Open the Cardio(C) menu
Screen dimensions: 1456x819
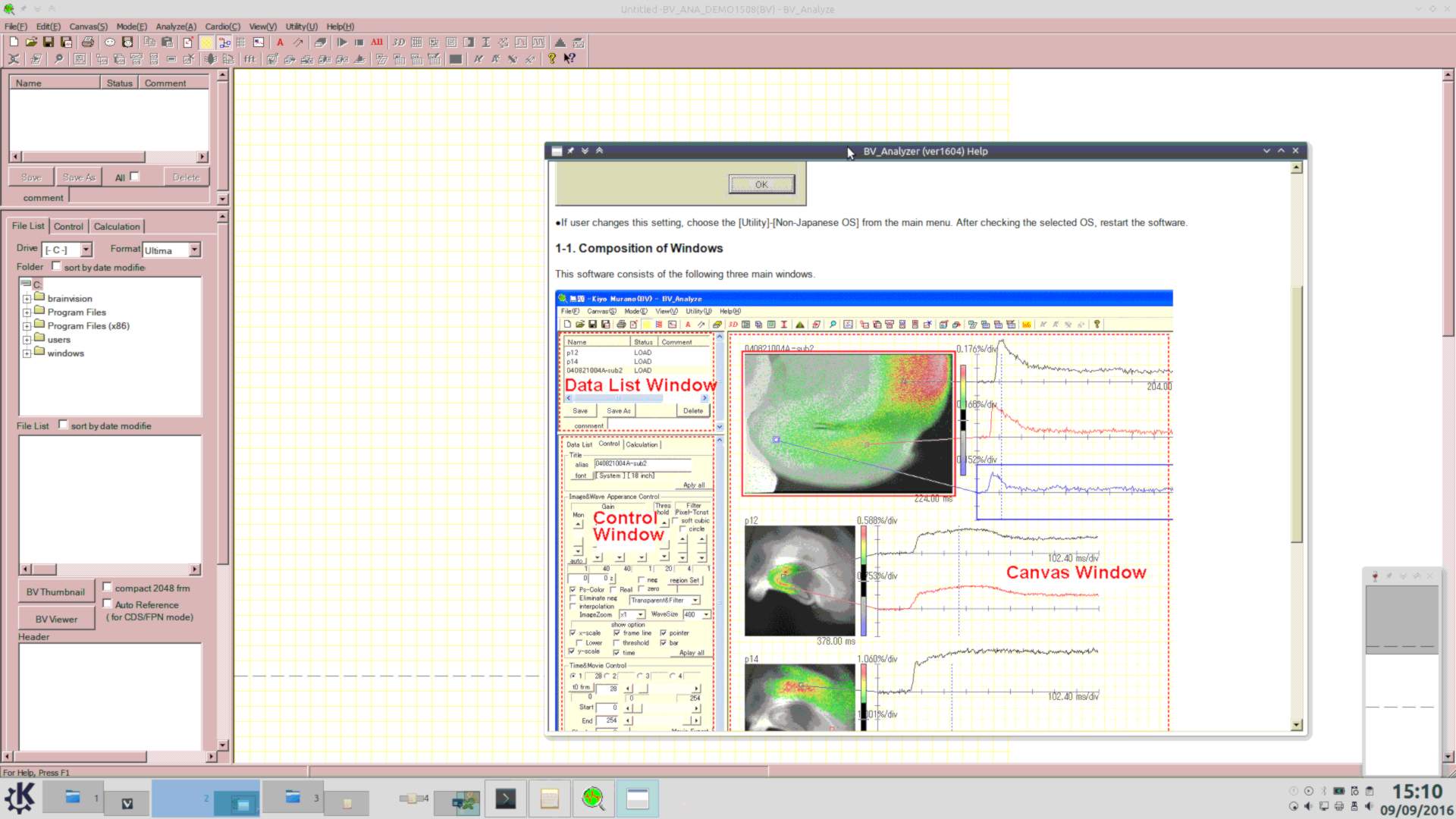(x=223, y=27)
